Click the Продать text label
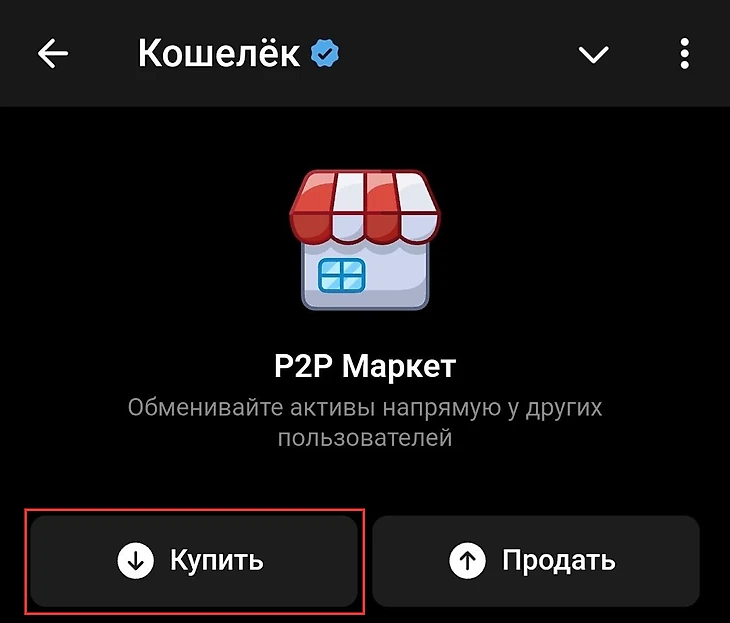The image size is (730, 623). click(559, 560)
